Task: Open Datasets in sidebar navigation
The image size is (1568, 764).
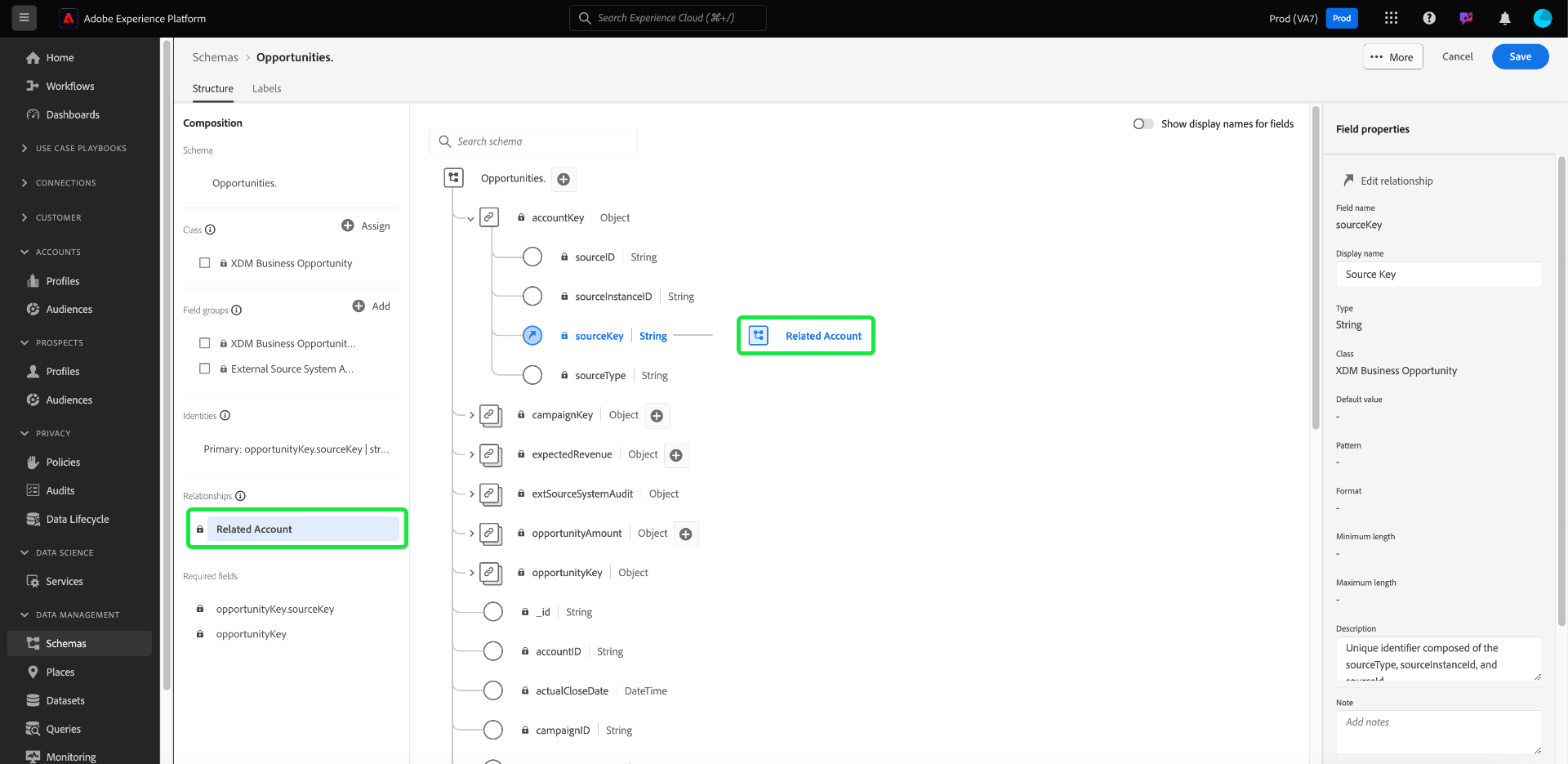Action: point(65,701)
